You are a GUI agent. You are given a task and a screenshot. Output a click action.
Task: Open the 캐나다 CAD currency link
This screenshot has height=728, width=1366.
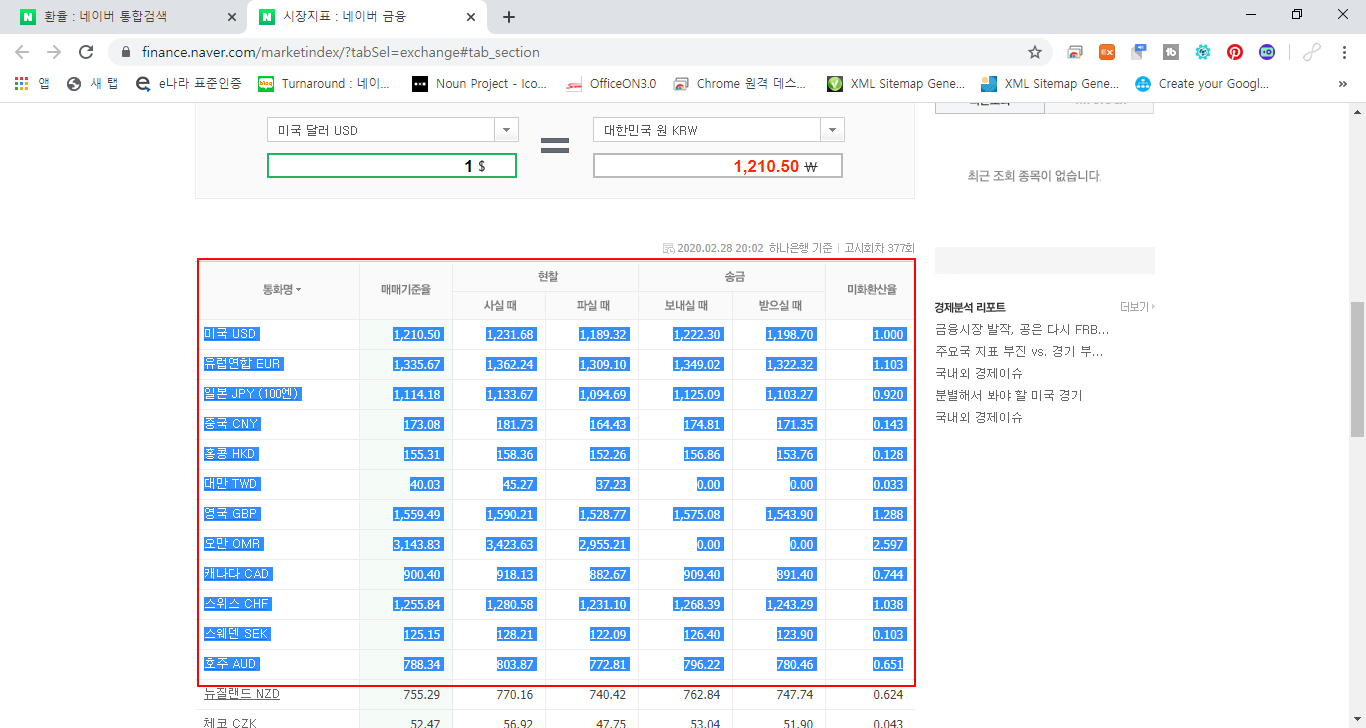click(x=237, y=574)
